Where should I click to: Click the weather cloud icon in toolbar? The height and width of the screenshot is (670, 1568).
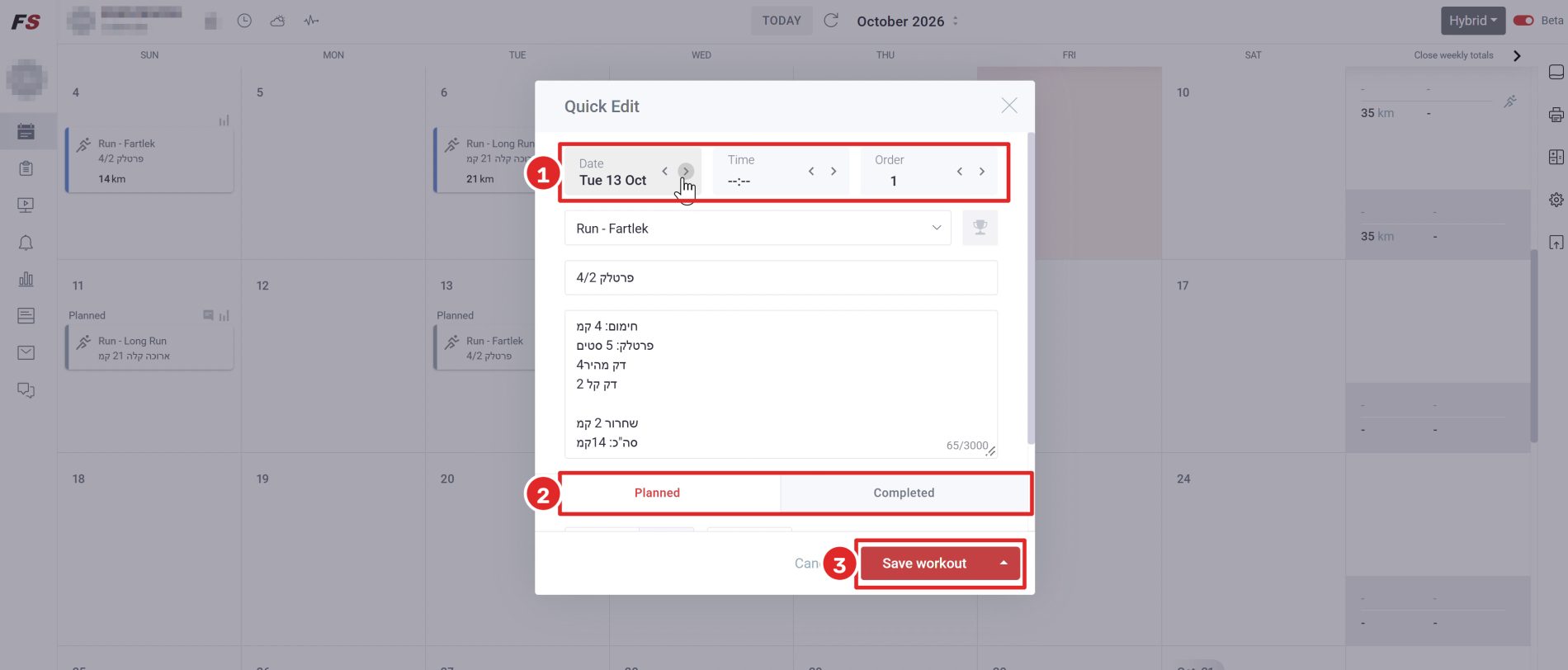pyautogui.click(x=277, y=21)
